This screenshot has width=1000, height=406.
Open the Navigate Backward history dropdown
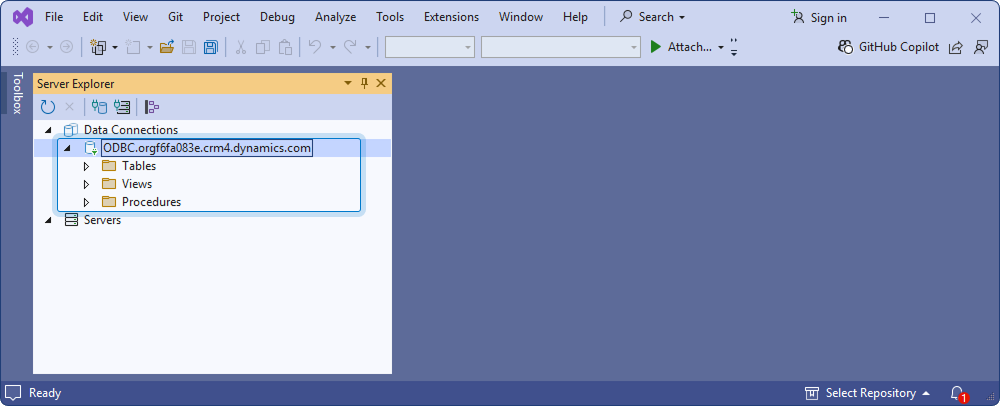point(50,47)
